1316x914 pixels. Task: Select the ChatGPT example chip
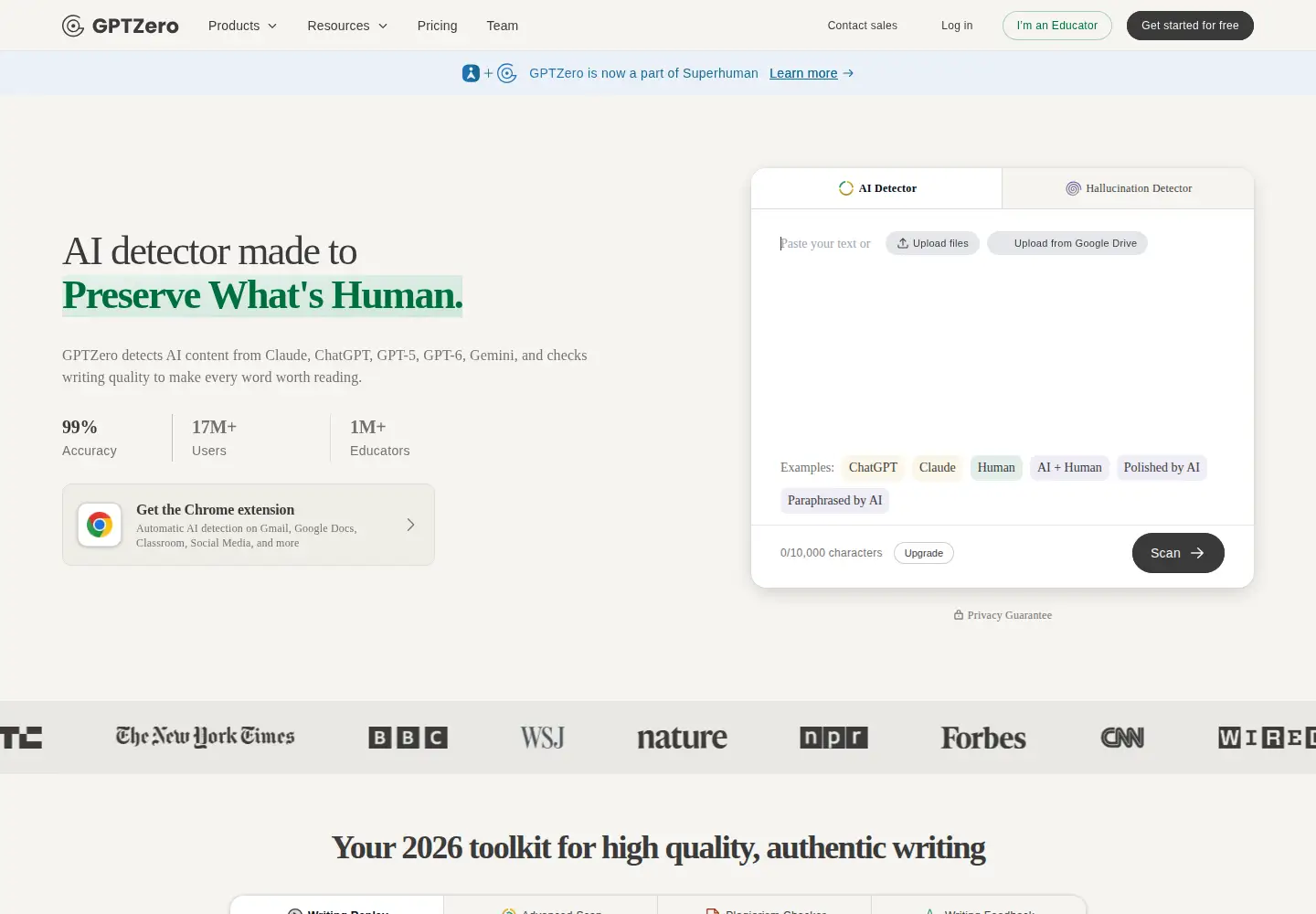(873, 467)
